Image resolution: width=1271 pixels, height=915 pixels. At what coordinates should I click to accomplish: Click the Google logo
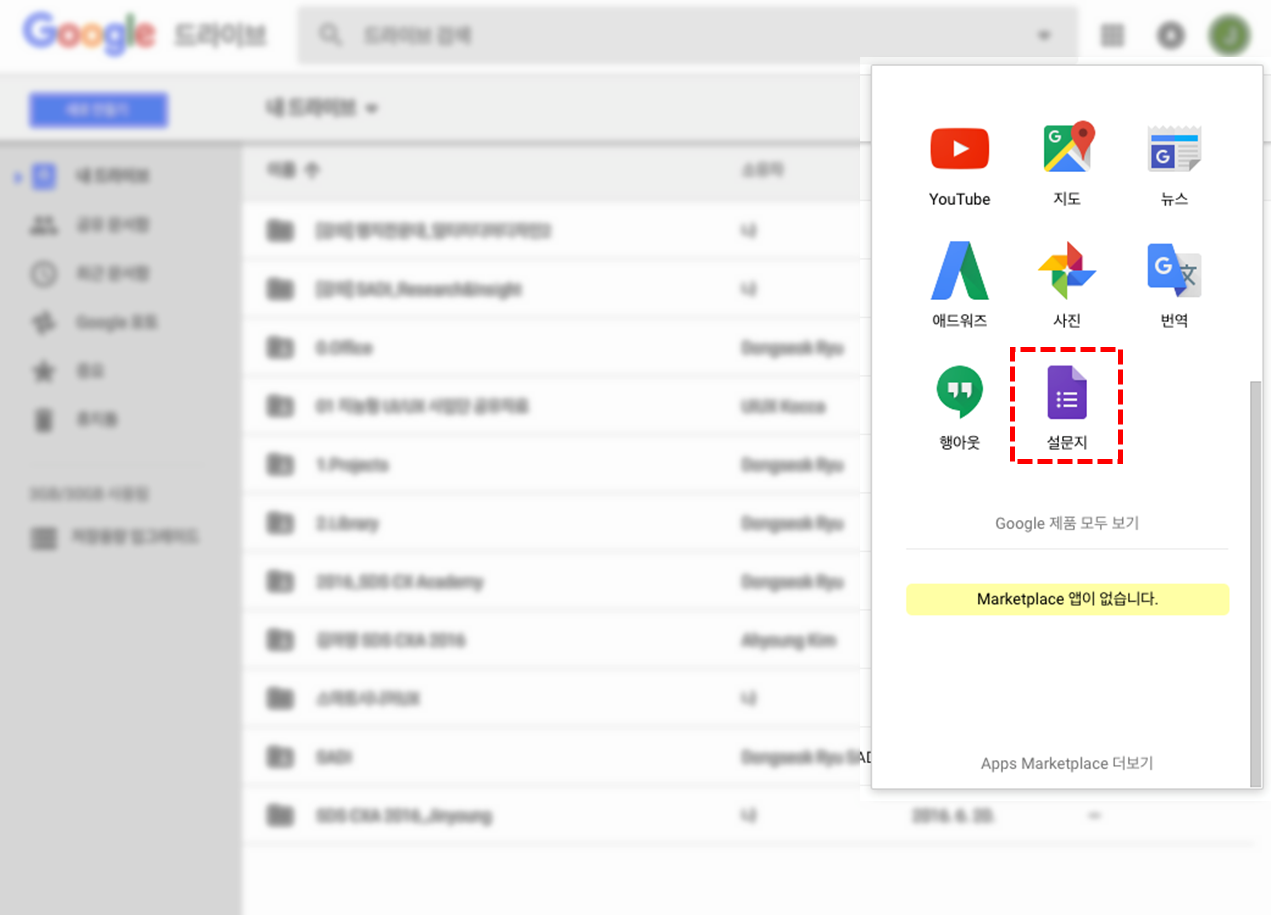[91, 34]
